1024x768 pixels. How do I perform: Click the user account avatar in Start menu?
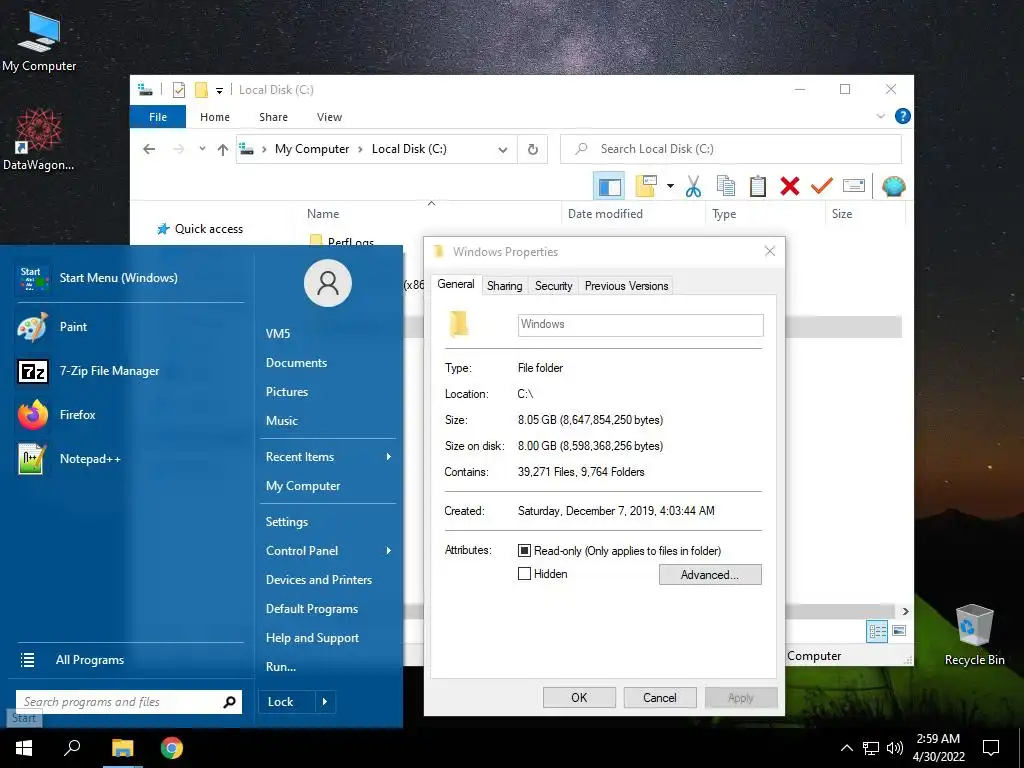tap(328, 283)
